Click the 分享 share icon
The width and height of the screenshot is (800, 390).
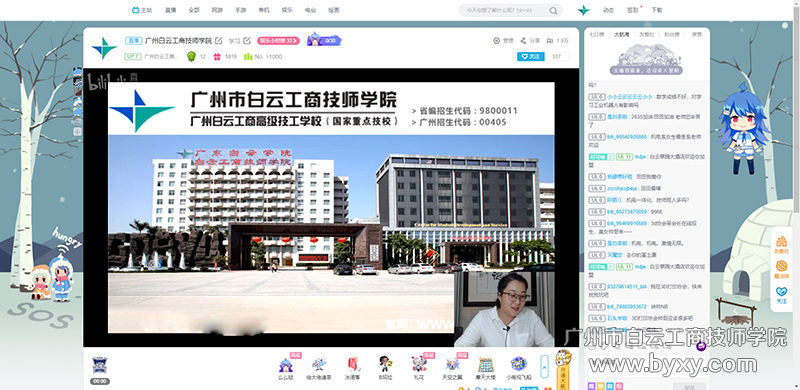[530, 40]
